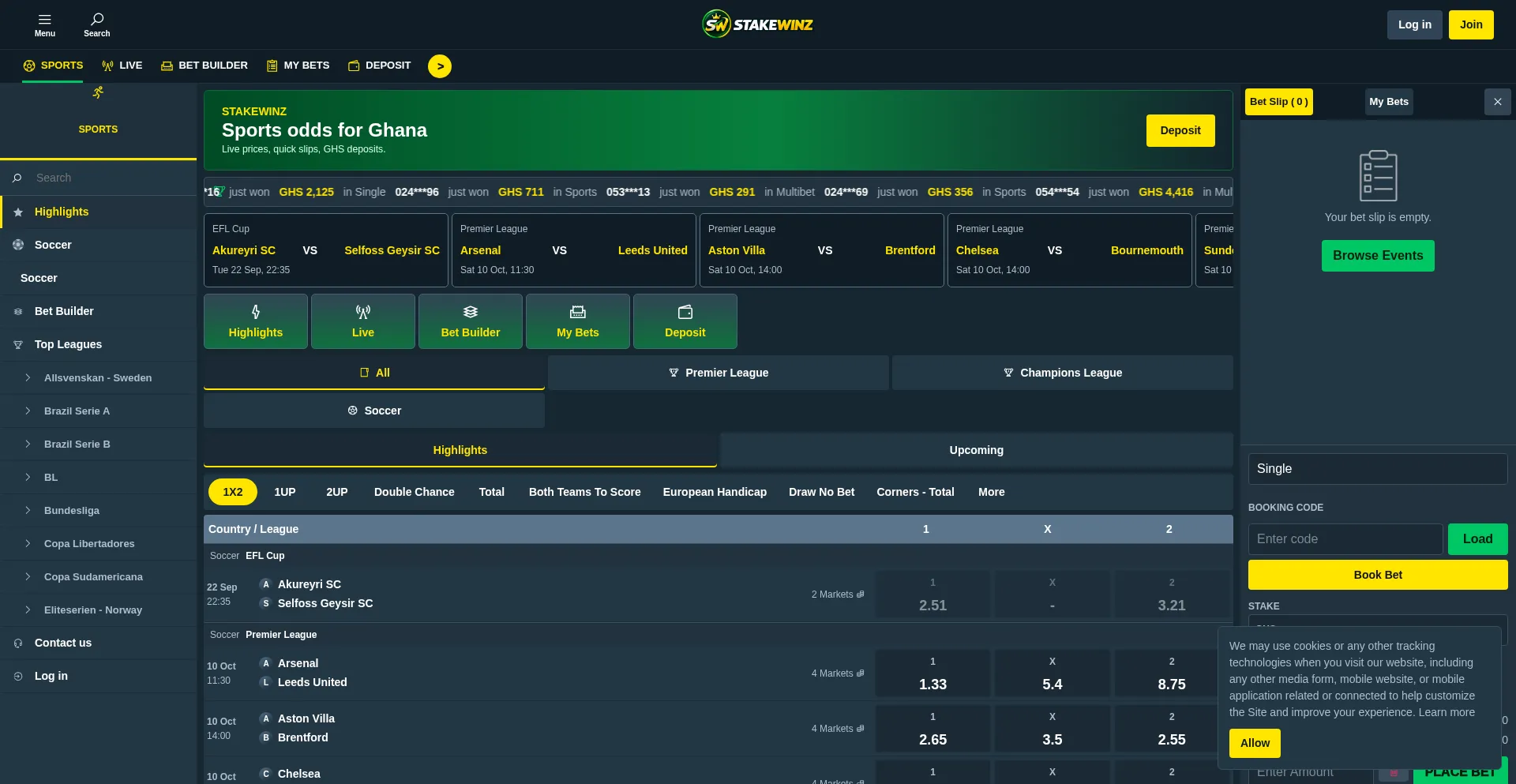The image size is (1516, 784).
Task: Select the Double Chance market
Action: pos(415,492)
